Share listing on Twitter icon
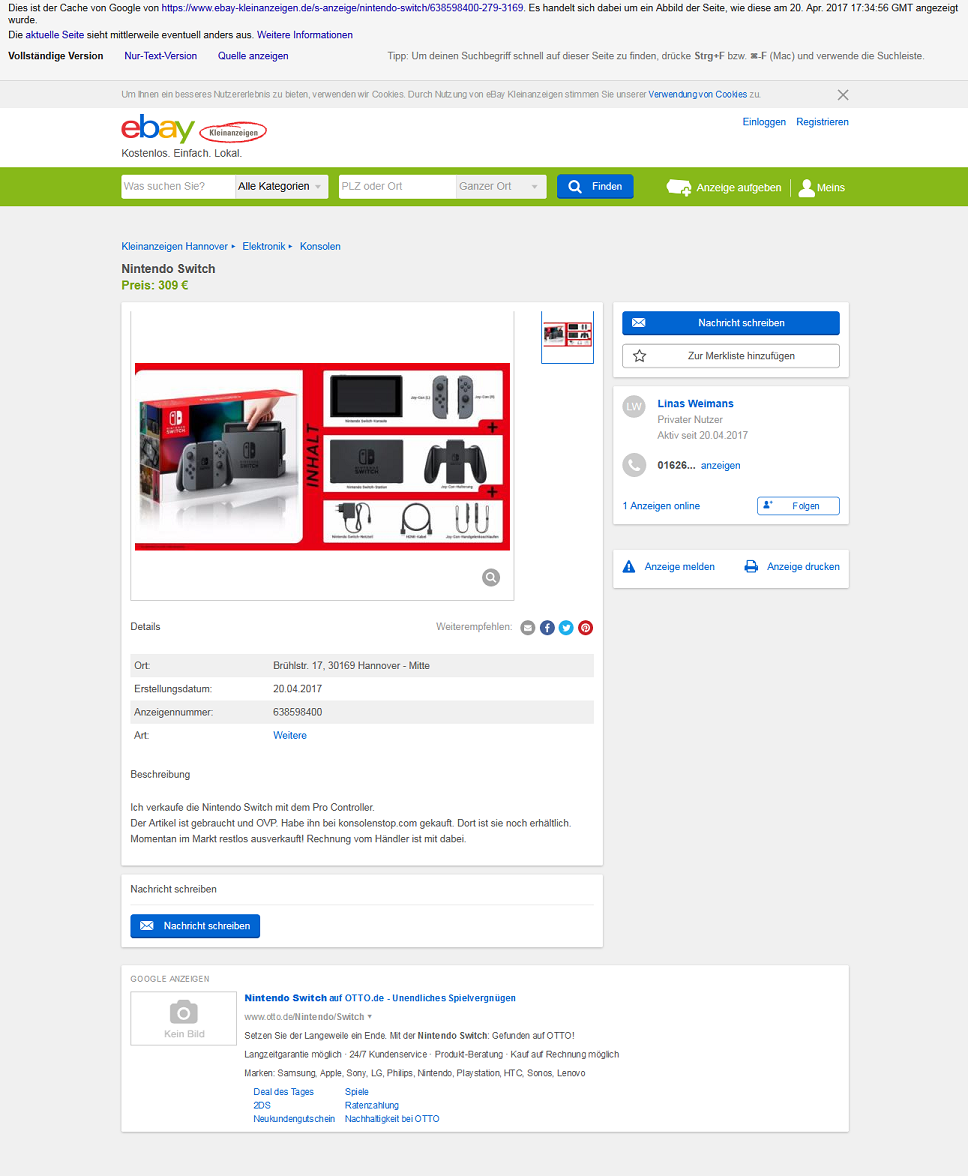Viewport: 968px width, 1176px height. coord(566,628)
